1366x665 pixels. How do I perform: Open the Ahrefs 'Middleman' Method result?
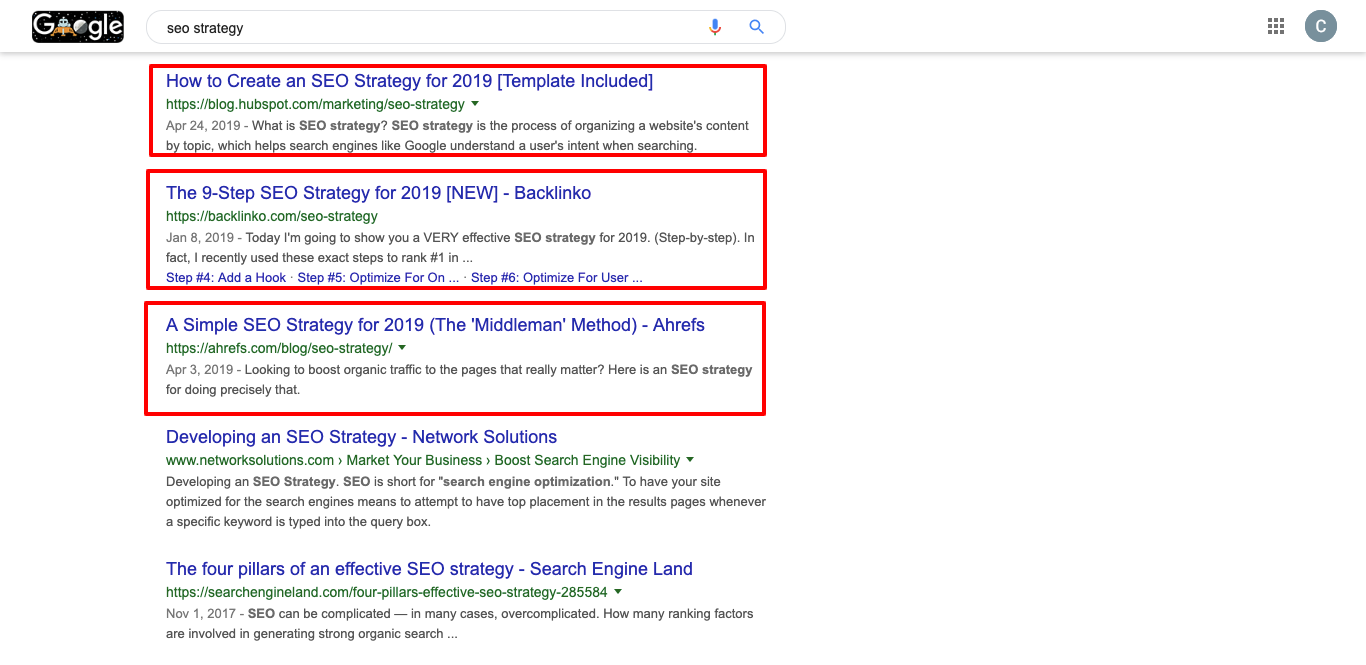pos(435,325)
